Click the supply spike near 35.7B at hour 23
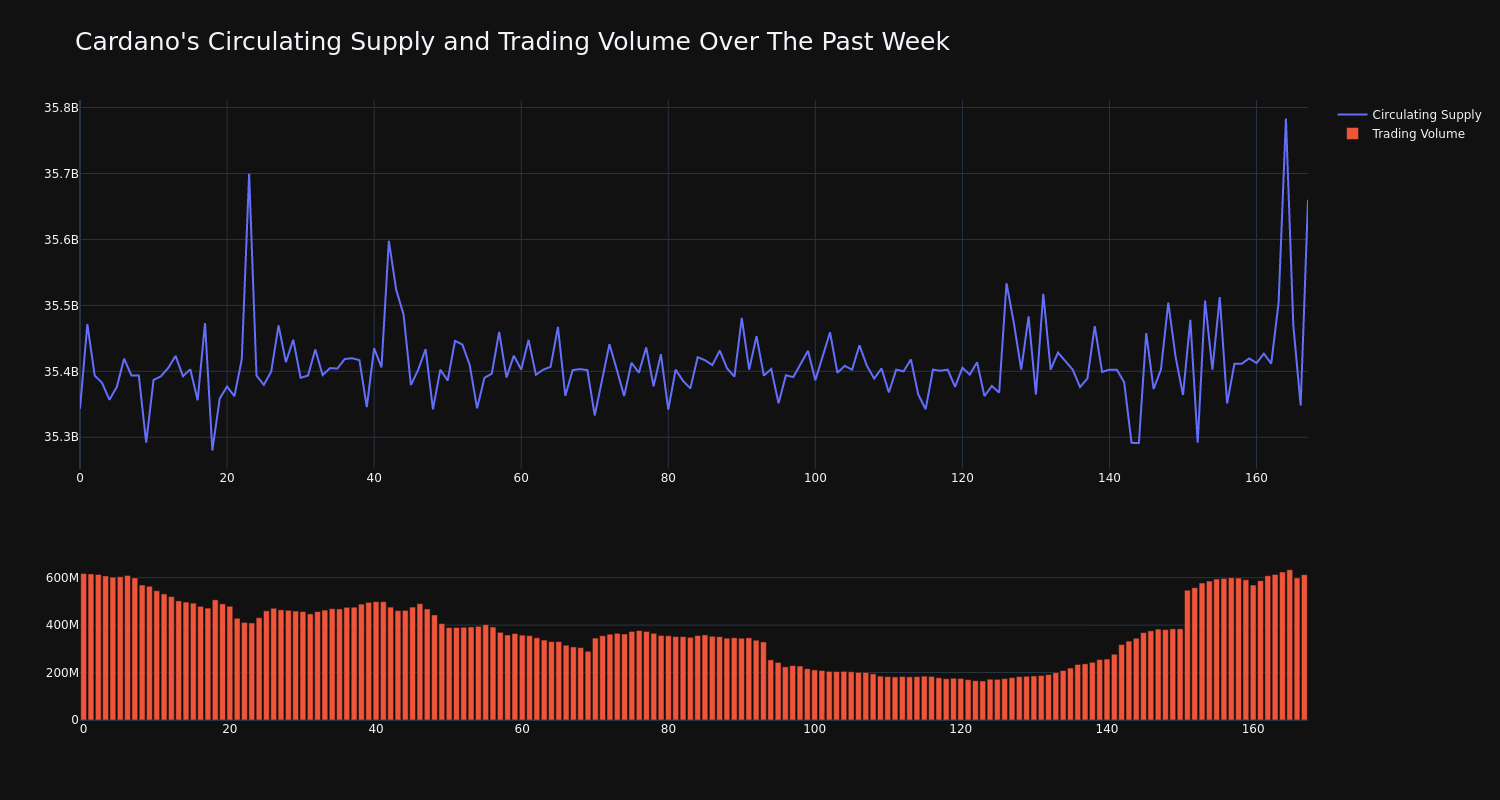This screenshot has height=800, width=1500. (x=249, y=175)
